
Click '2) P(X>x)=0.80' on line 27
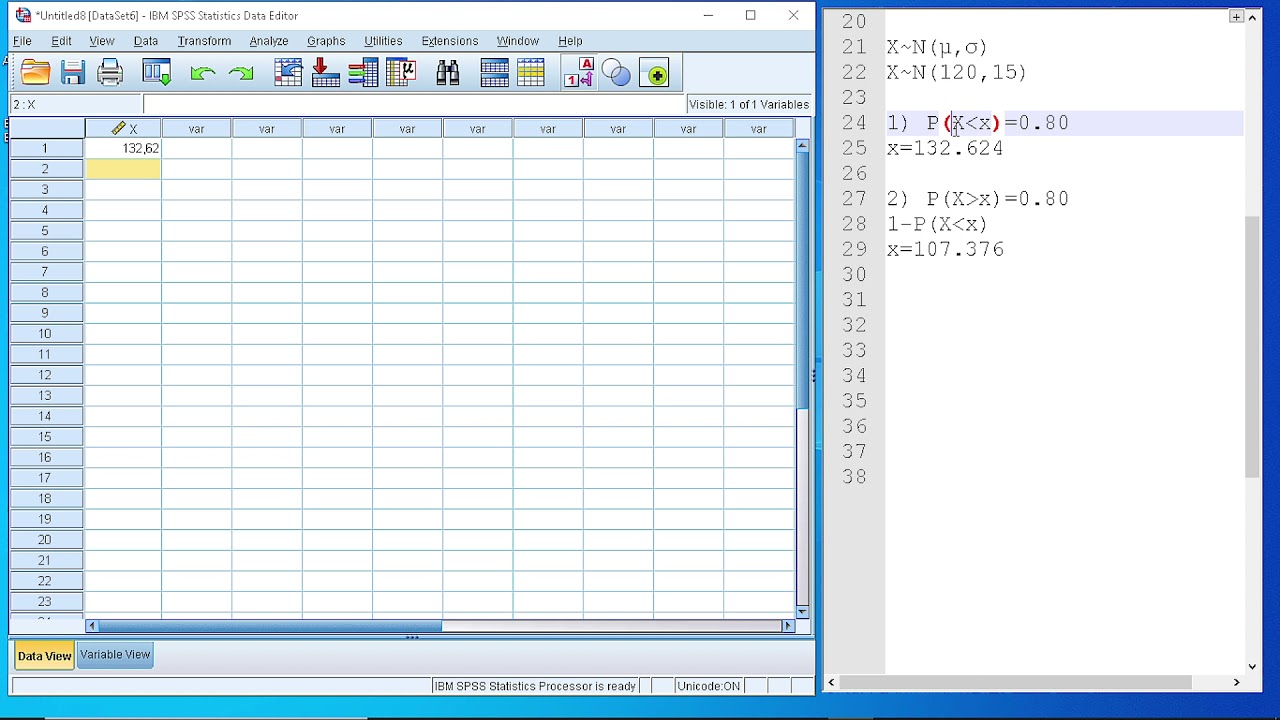click(x=977, y=199)
